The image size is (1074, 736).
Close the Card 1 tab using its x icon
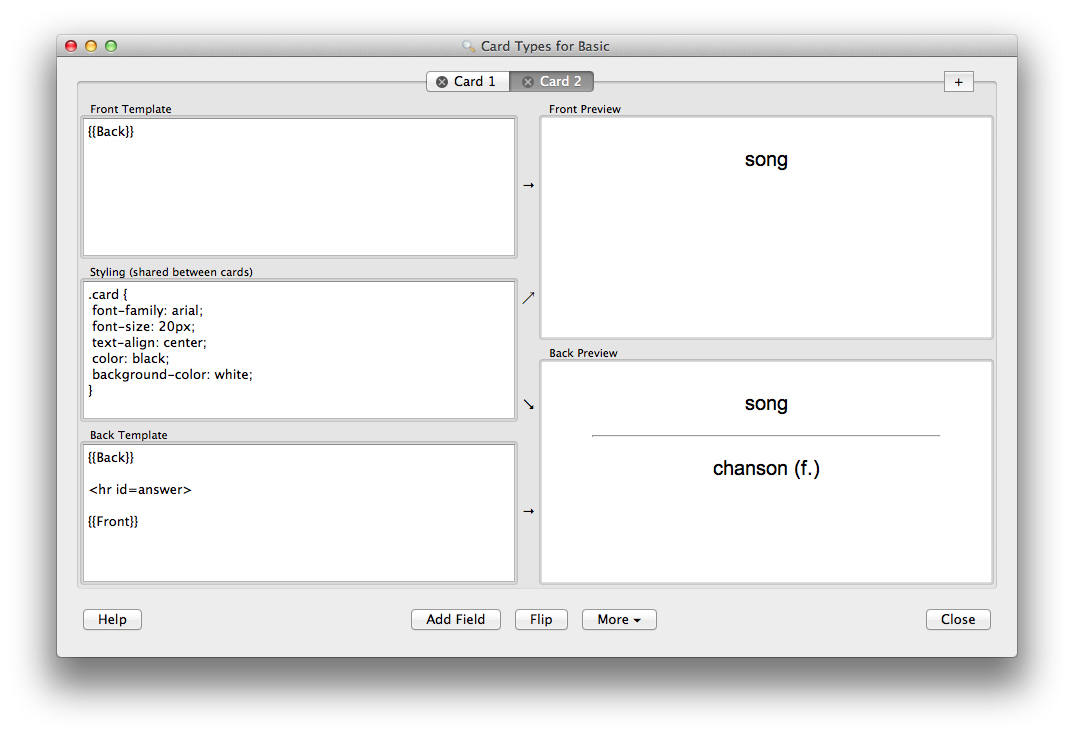442,82
